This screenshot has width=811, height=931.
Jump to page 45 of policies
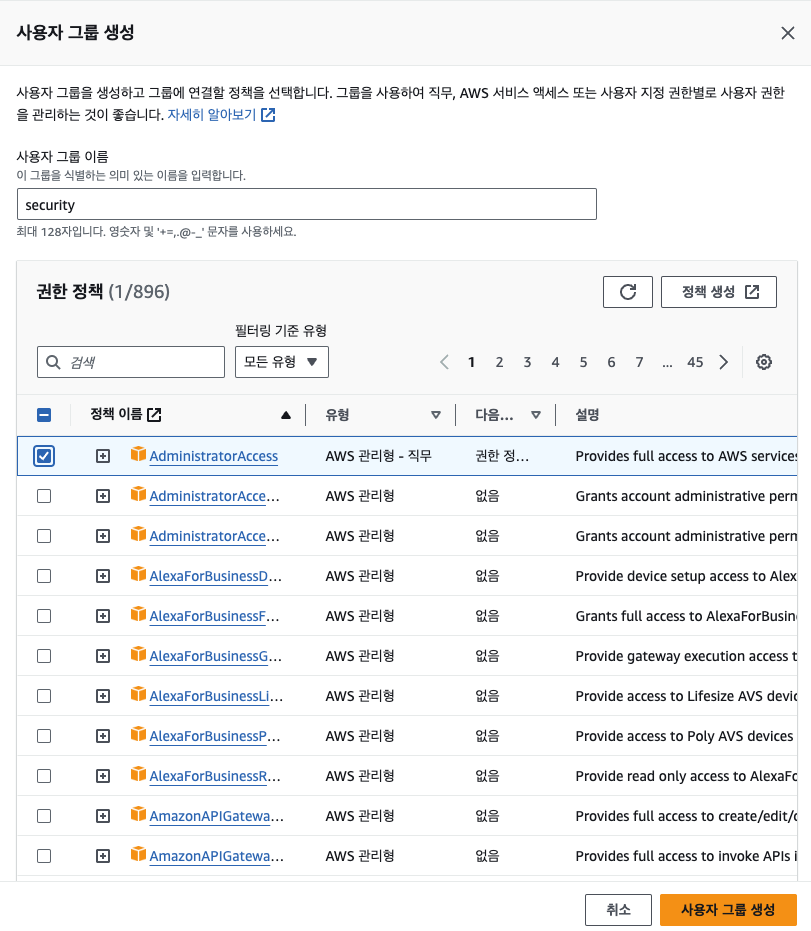click(x=695, y=362)
